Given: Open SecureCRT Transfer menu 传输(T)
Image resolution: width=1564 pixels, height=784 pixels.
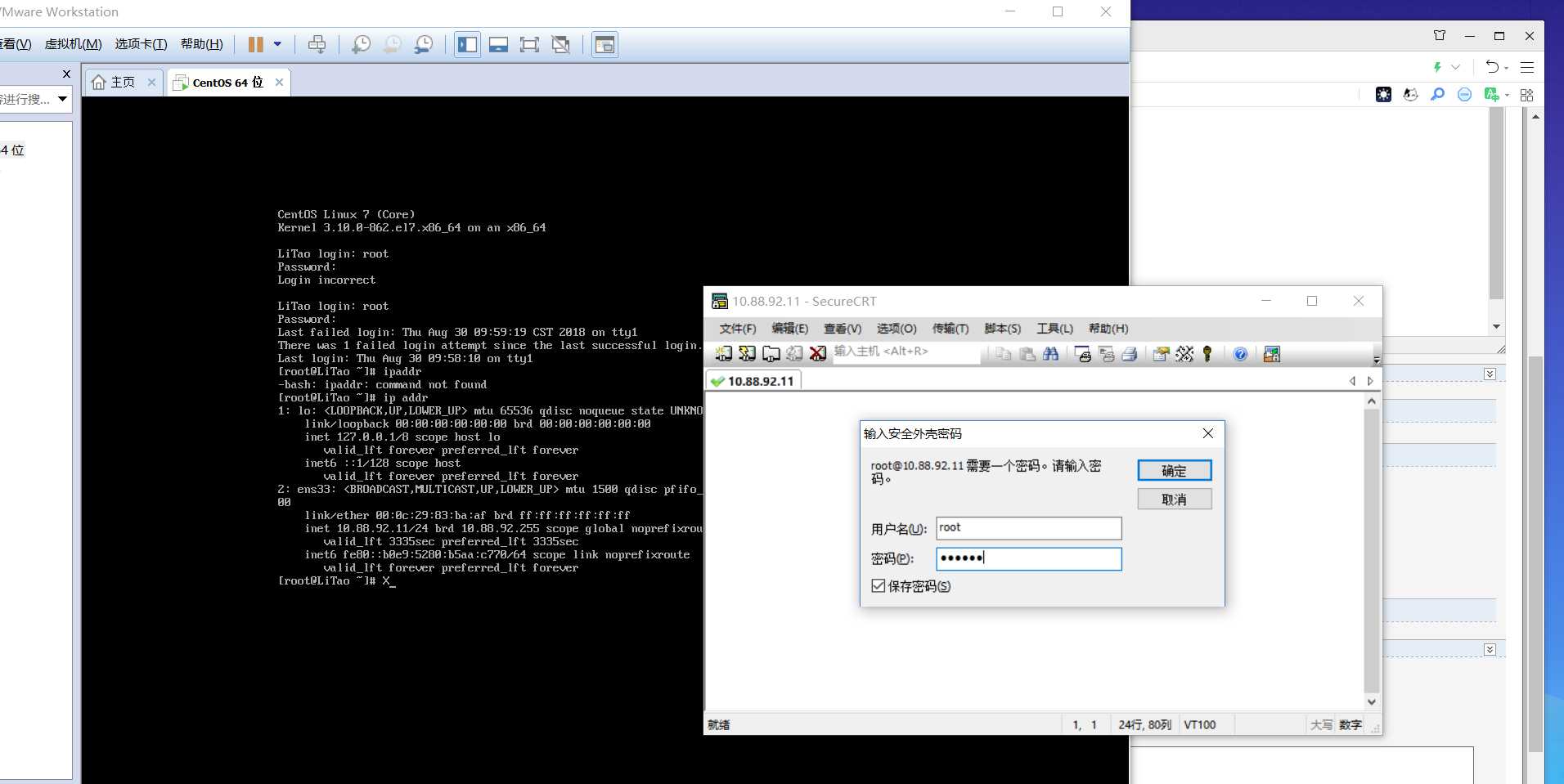Looking at the screenshot, I should point(951,329).
